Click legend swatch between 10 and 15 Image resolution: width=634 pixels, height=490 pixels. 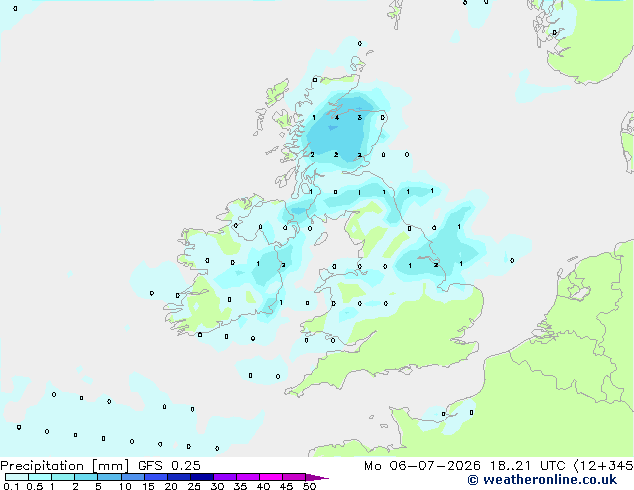pos(132,477)
